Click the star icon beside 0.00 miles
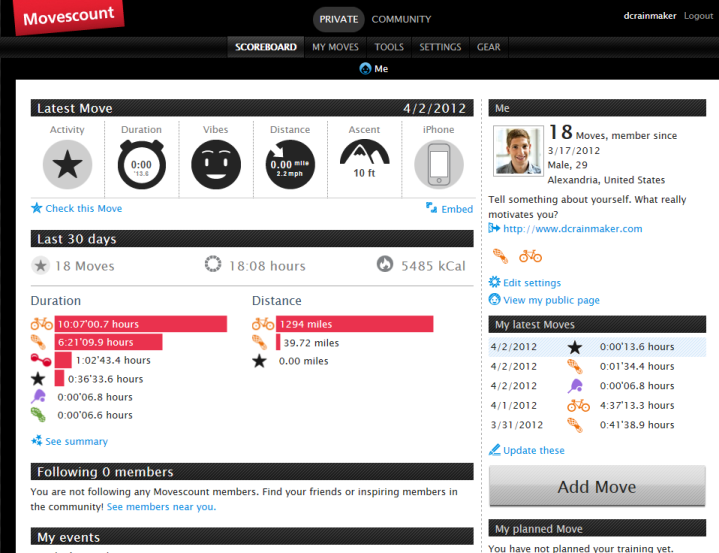Viewport: 719px width, 553px height. tap(260, 361)
